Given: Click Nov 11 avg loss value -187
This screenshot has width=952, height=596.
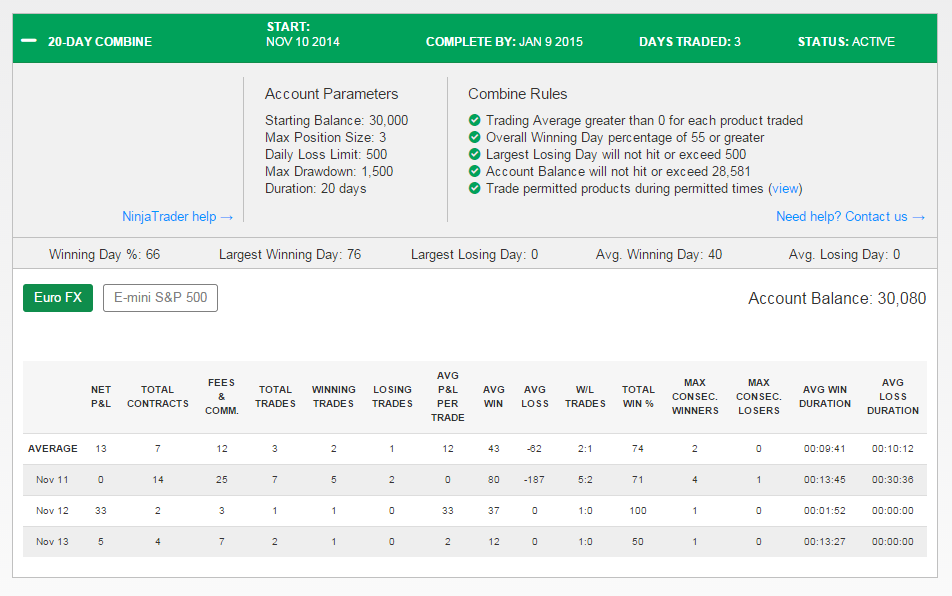Looking at the screenshot, I should coord(534,479).
